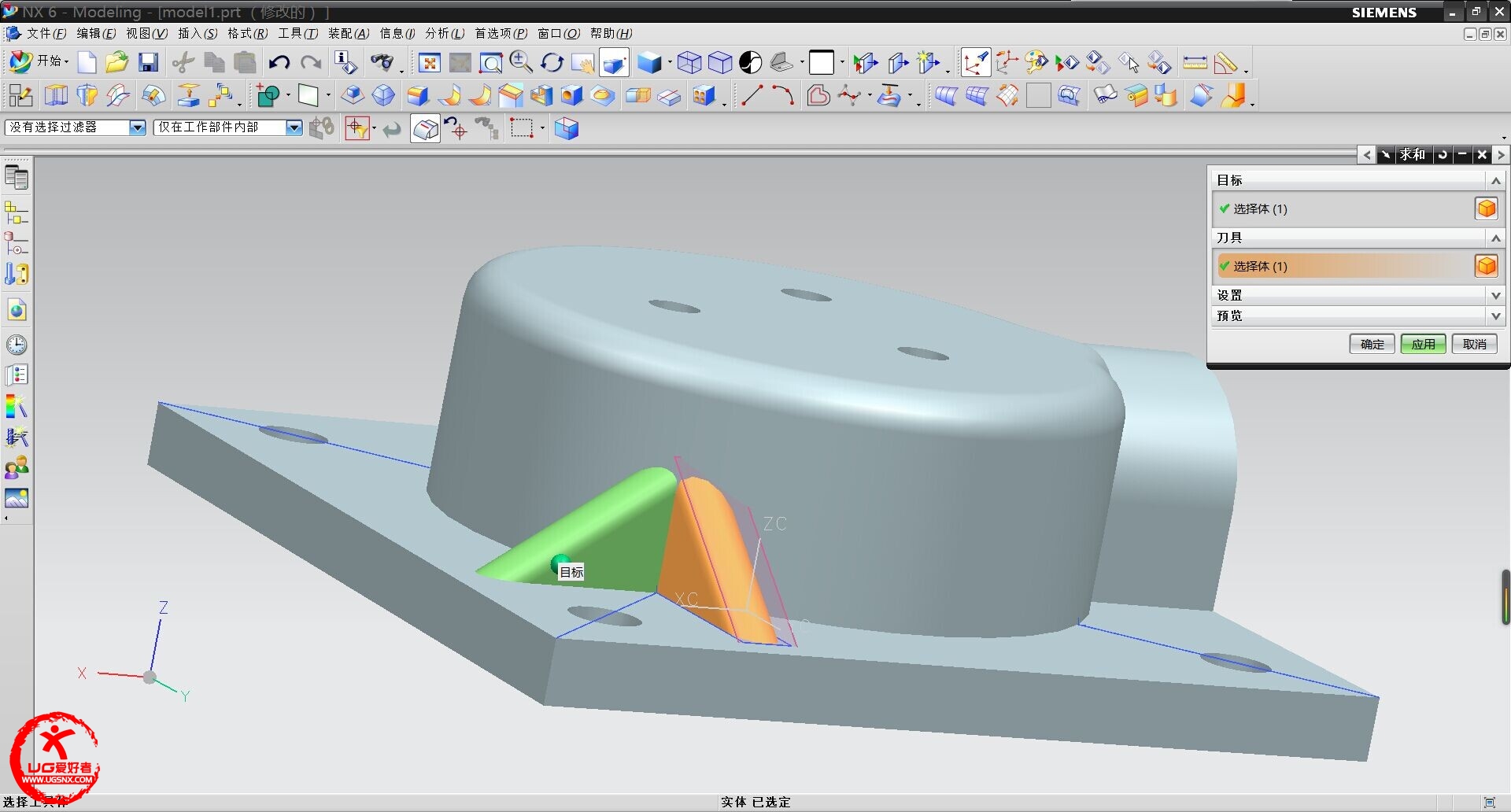Click the Revolve feature icon
This screenshot has height=812, width=1511.
click(87, 95)
